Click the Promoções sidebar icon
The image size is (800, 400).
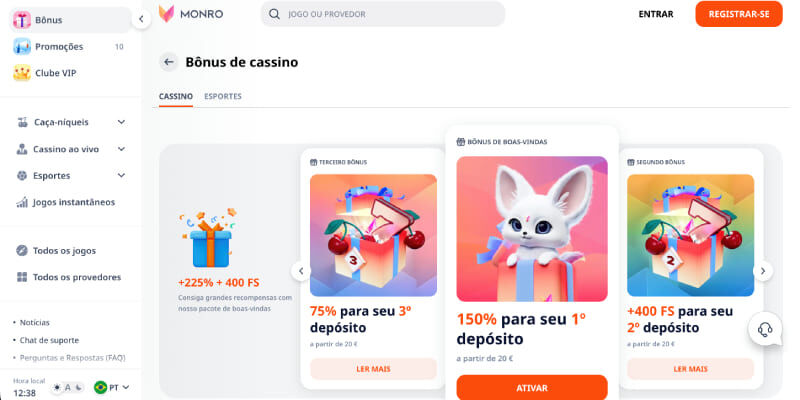22,46
